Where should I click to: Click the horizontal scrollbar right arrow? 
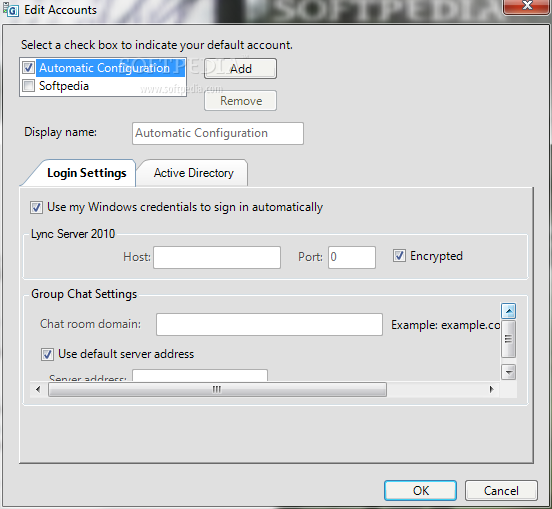491,389
